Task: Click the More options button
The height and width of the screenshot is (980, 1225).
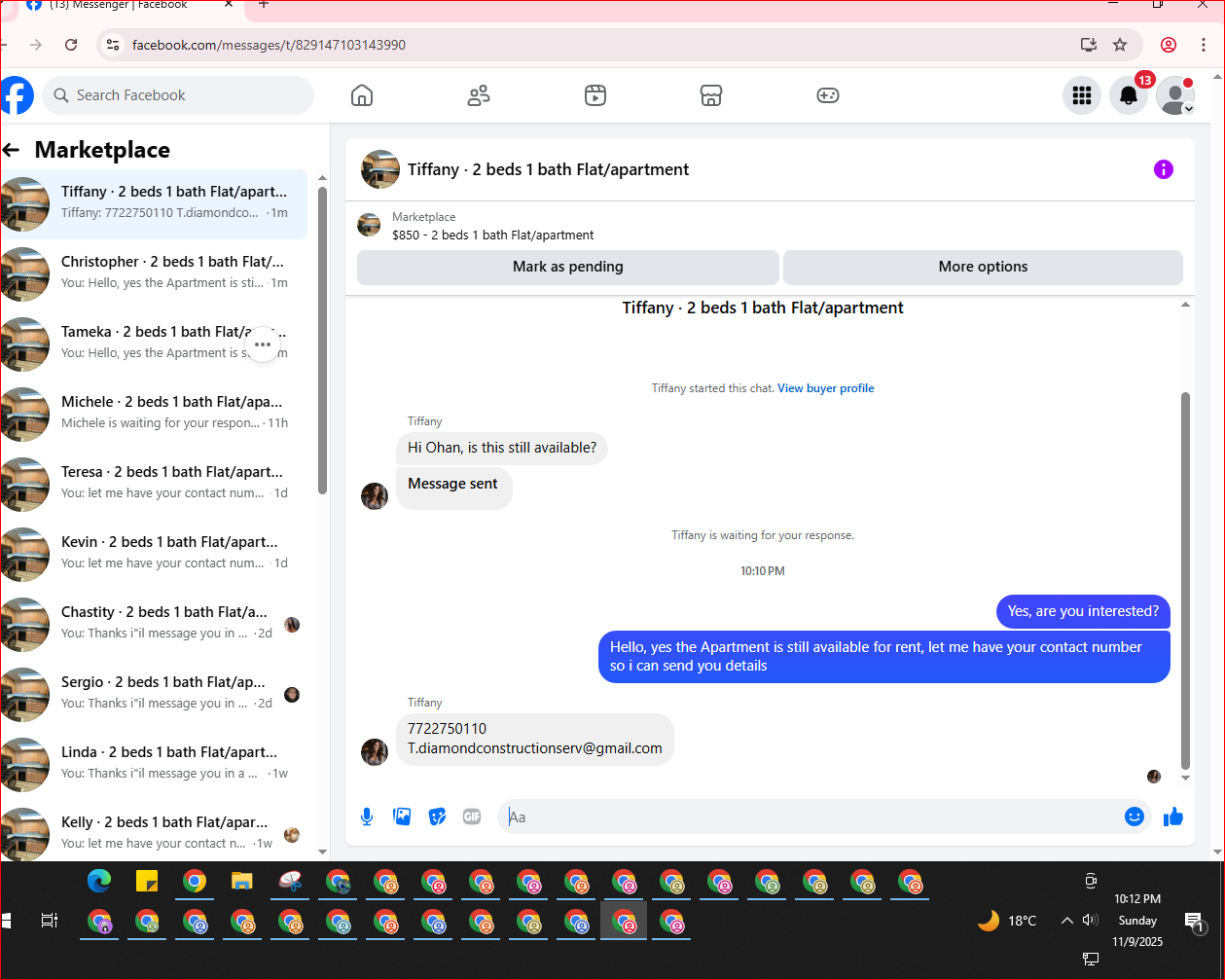Action: (983, 267)
